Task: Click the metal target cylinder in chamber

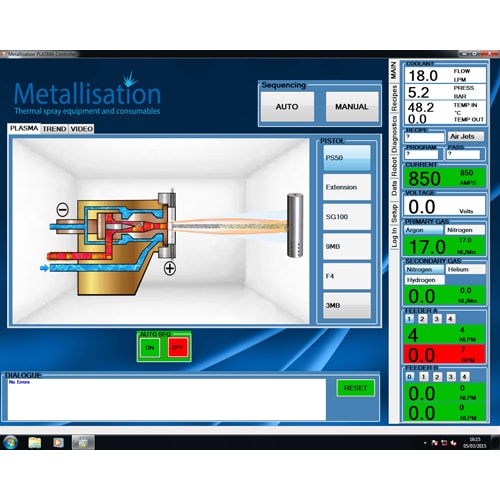Action: (x=295, y=225)
